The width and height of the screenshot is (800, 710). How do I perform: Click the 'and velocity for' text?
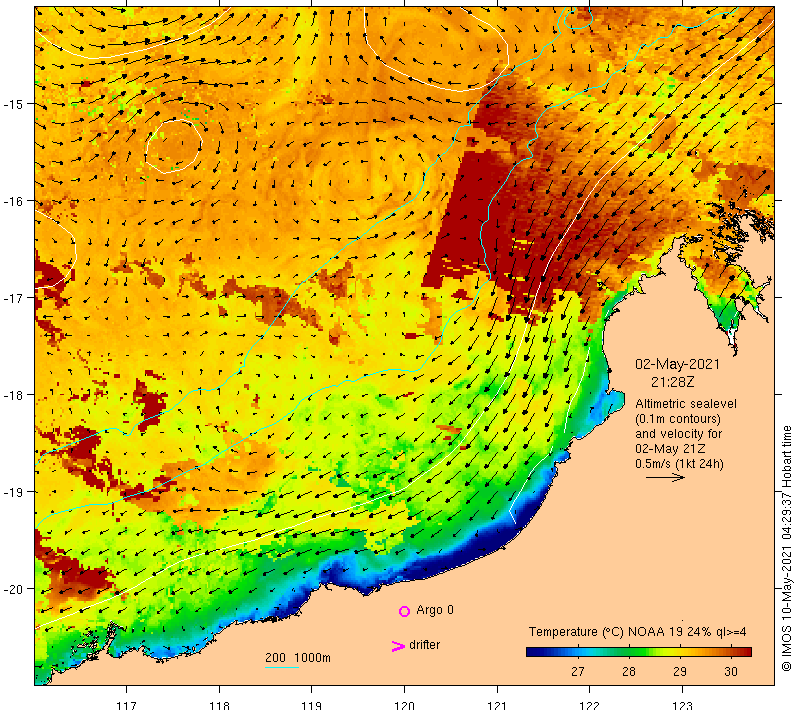(679, 434)
